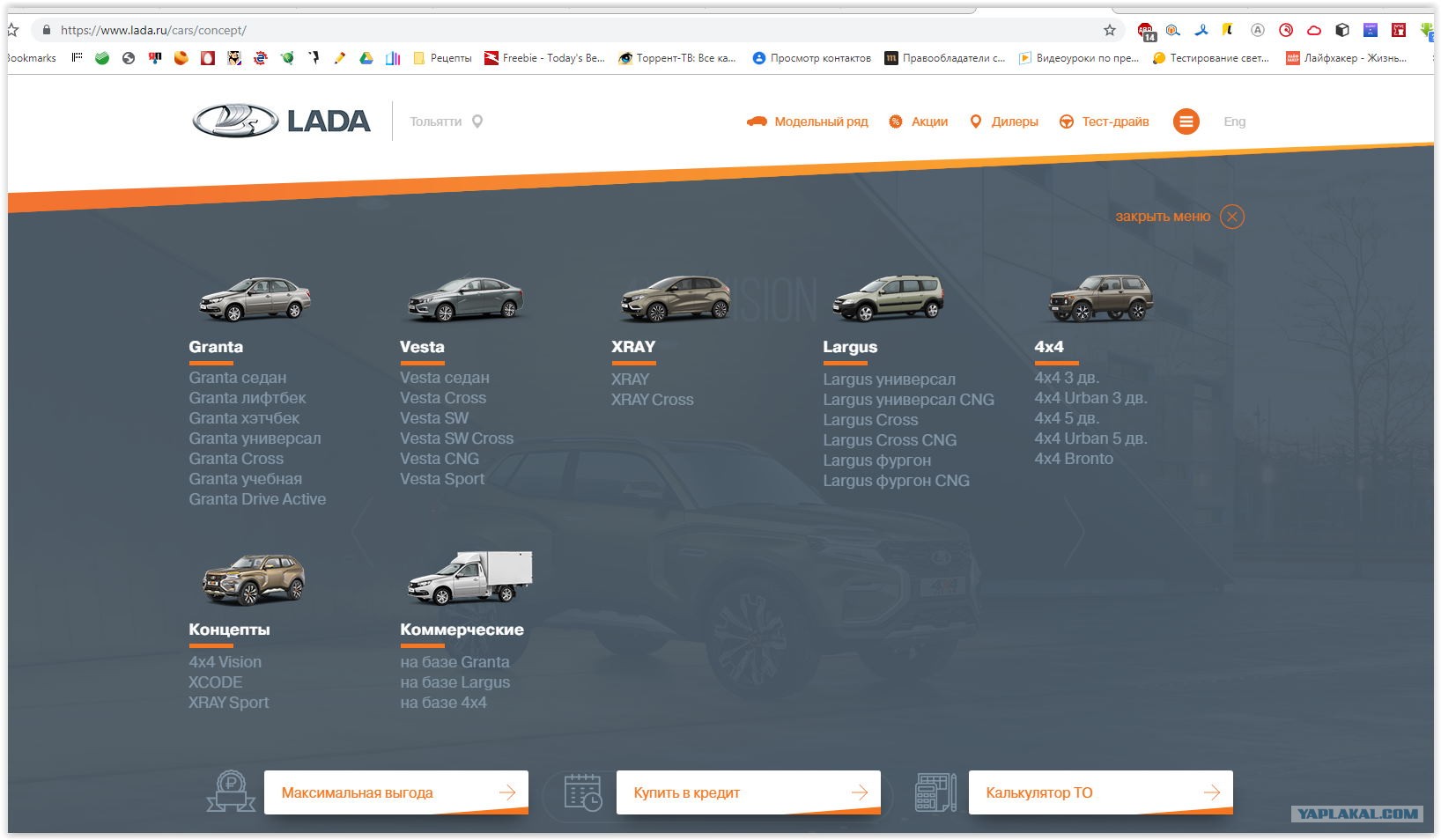The image size is (1441, 840).
Task: Open Тест-драйв in the header
Action: pos(1104,122)
